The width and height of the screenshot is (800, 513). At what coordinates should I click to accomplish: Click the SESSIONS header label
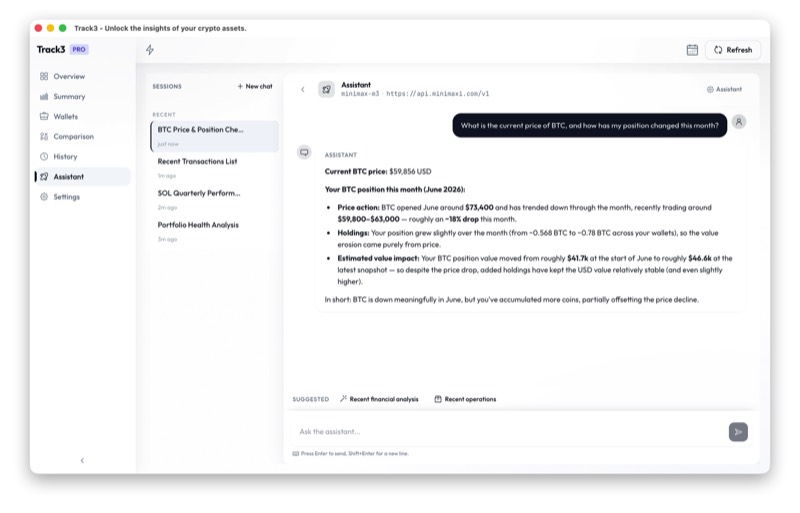click(167, 87)
